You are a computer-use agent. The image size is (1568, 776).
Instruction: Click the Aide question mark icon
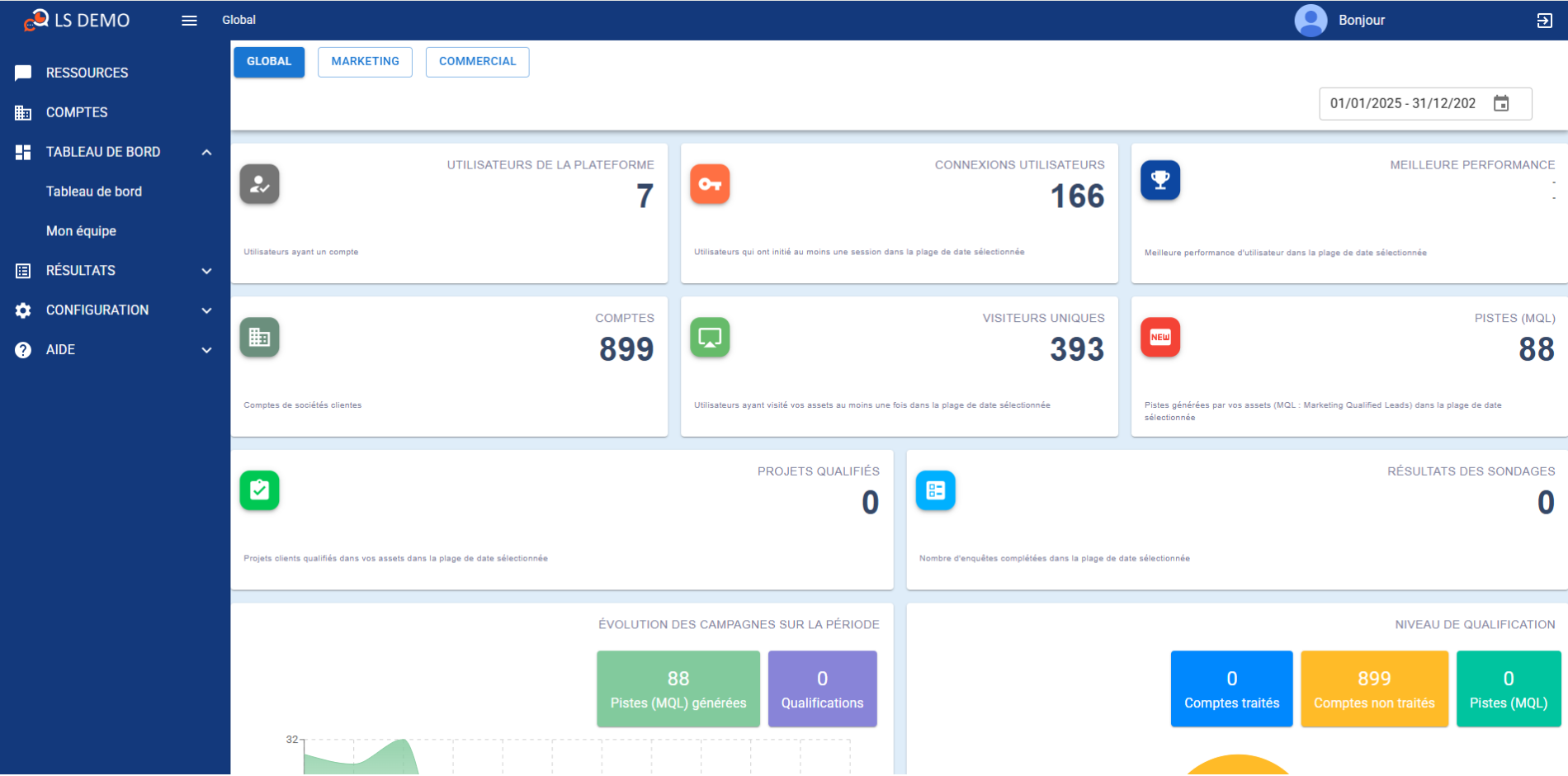point(23,350)
